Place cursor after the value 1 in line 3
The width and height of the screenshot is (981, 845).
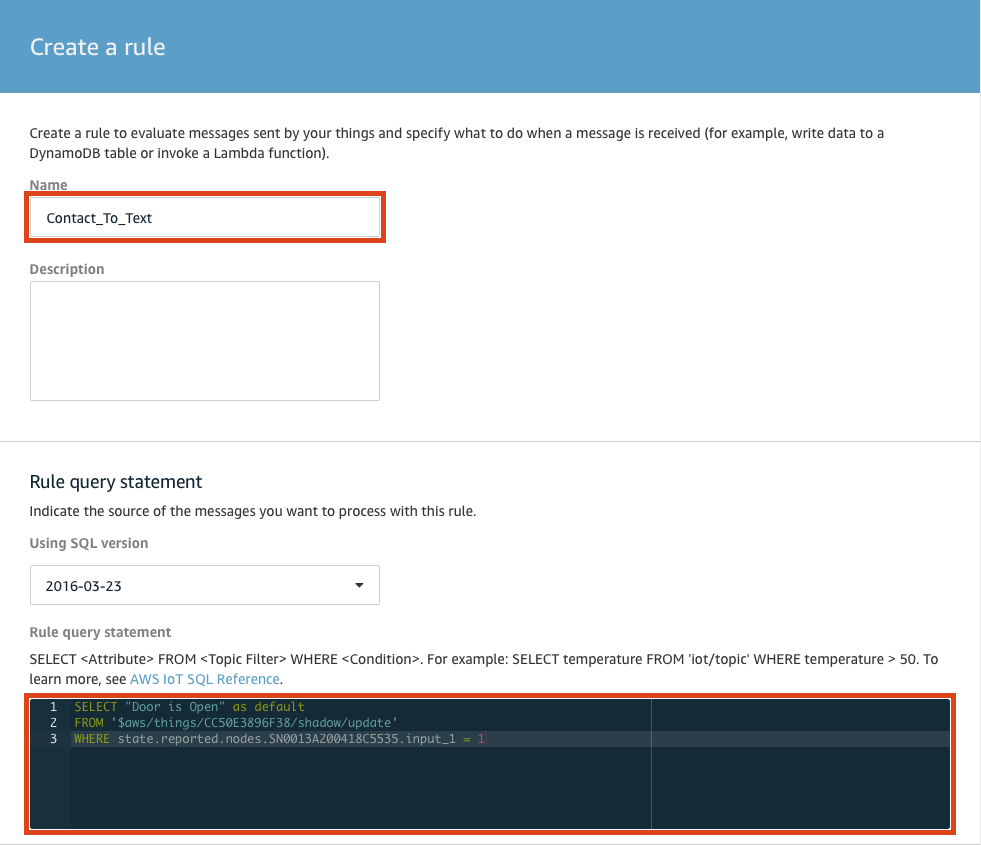point(485,739)
